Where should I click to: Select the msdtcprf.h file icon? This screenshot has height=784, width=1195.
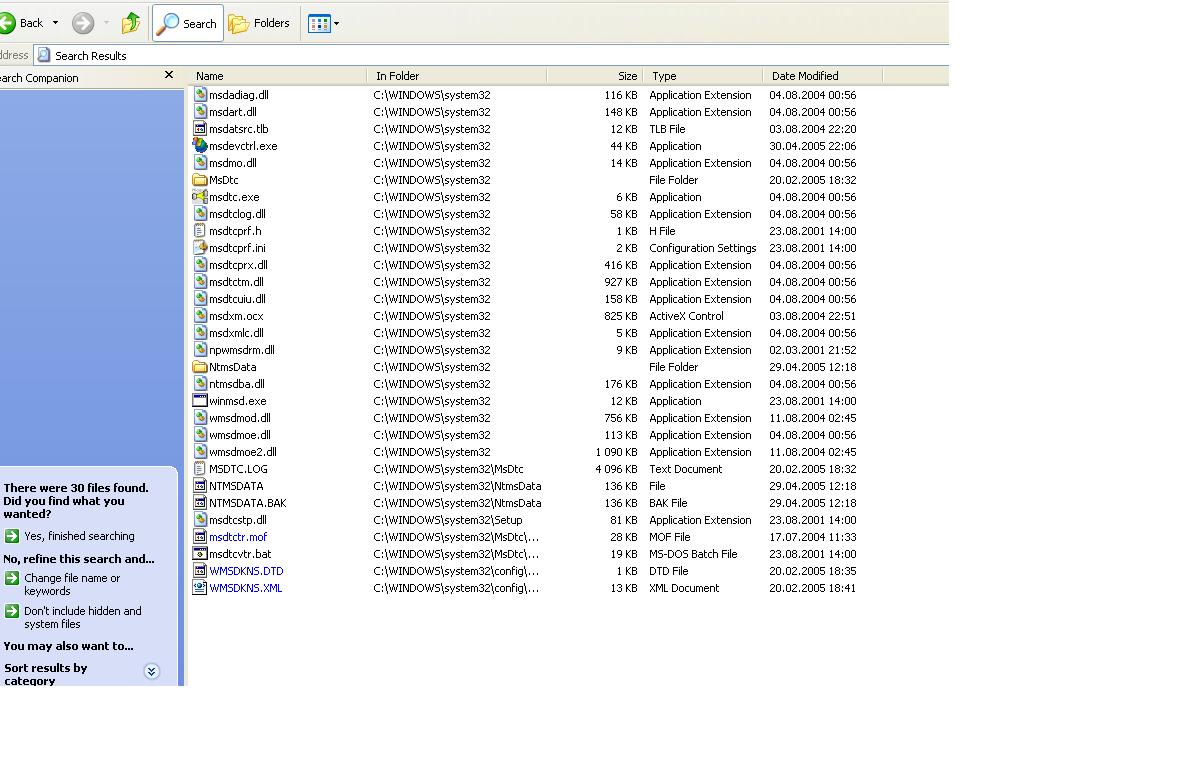click(x=200, y=231)
